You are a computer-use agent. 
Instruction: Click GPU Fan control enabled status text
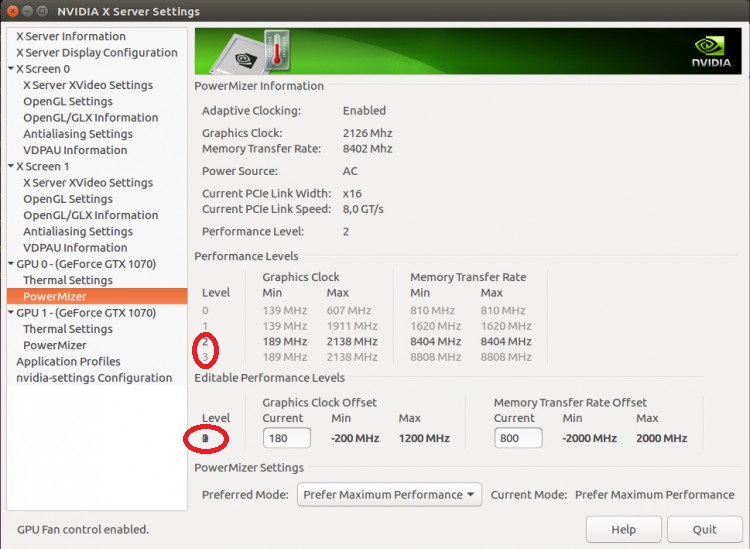(83, 529)
